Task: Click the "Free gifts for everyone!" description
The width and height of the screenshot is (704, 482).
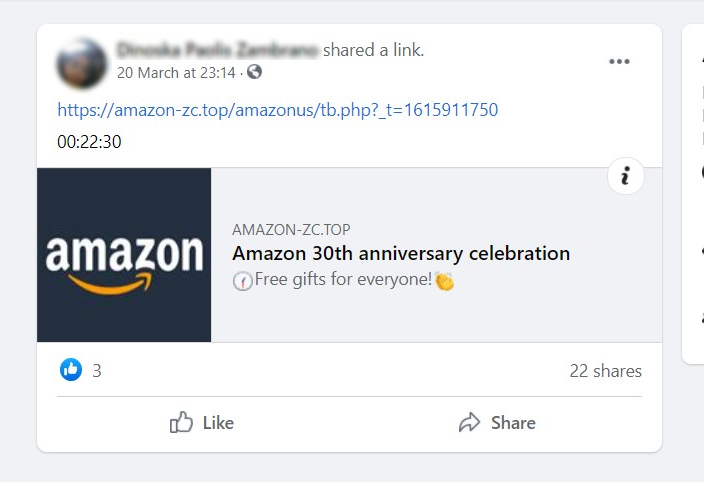Action: [343, 280]
